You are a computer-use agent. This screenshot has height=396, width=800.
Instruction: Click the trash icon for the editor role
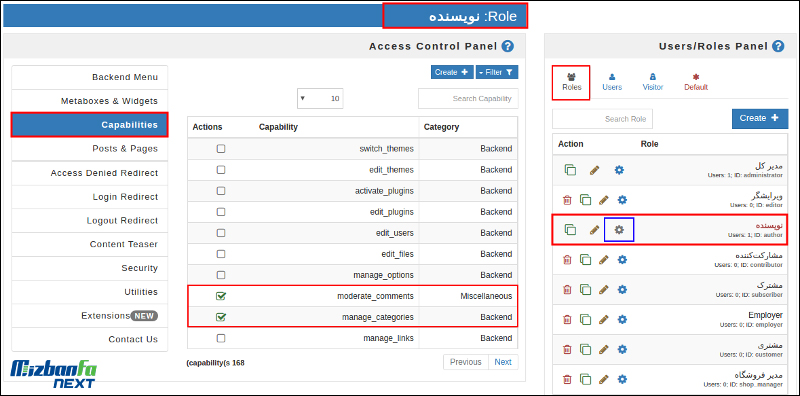point(567,200)
